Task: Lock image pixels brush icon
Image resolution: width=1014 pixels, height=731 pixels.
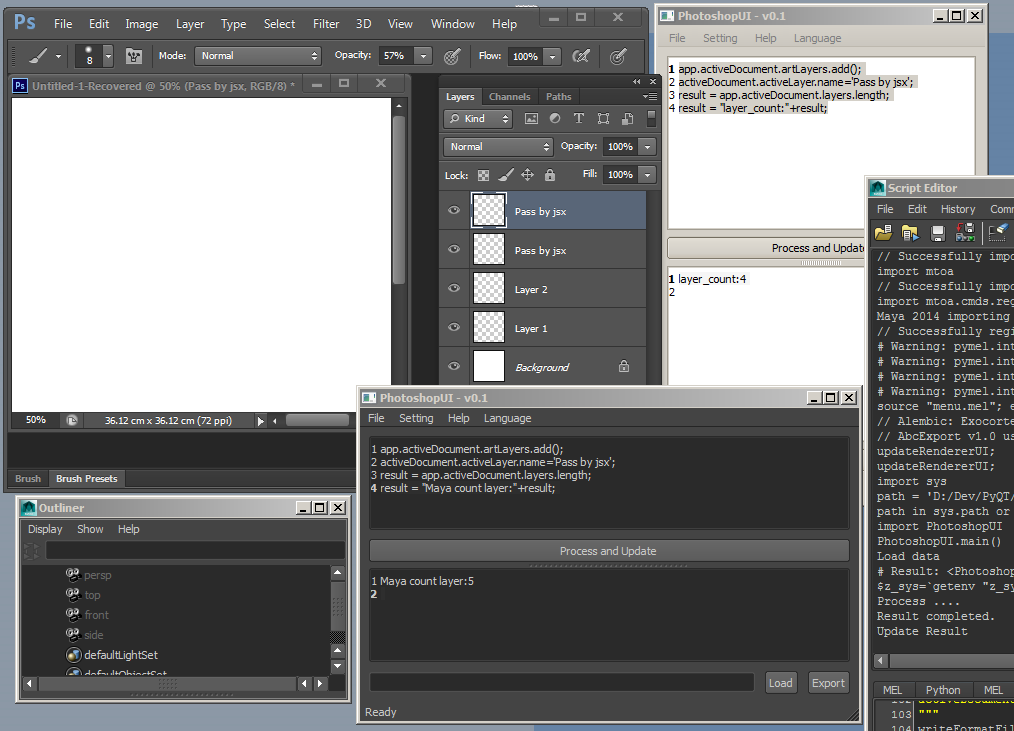Action: pyautogui.click(x=506, y=175)
